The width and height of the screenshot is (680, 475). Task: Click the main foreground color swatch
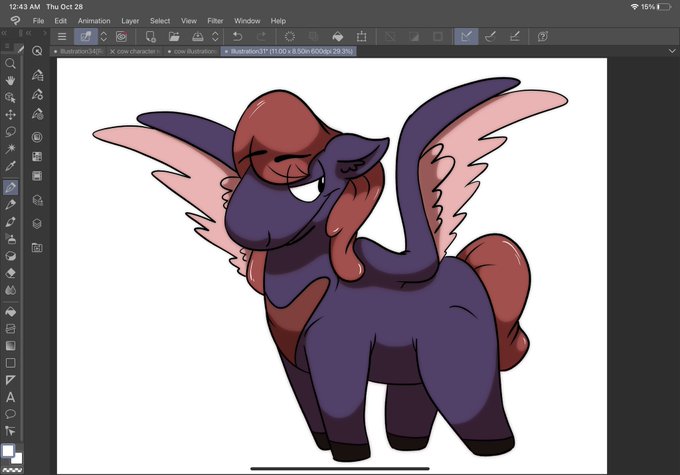click(7, 451)
